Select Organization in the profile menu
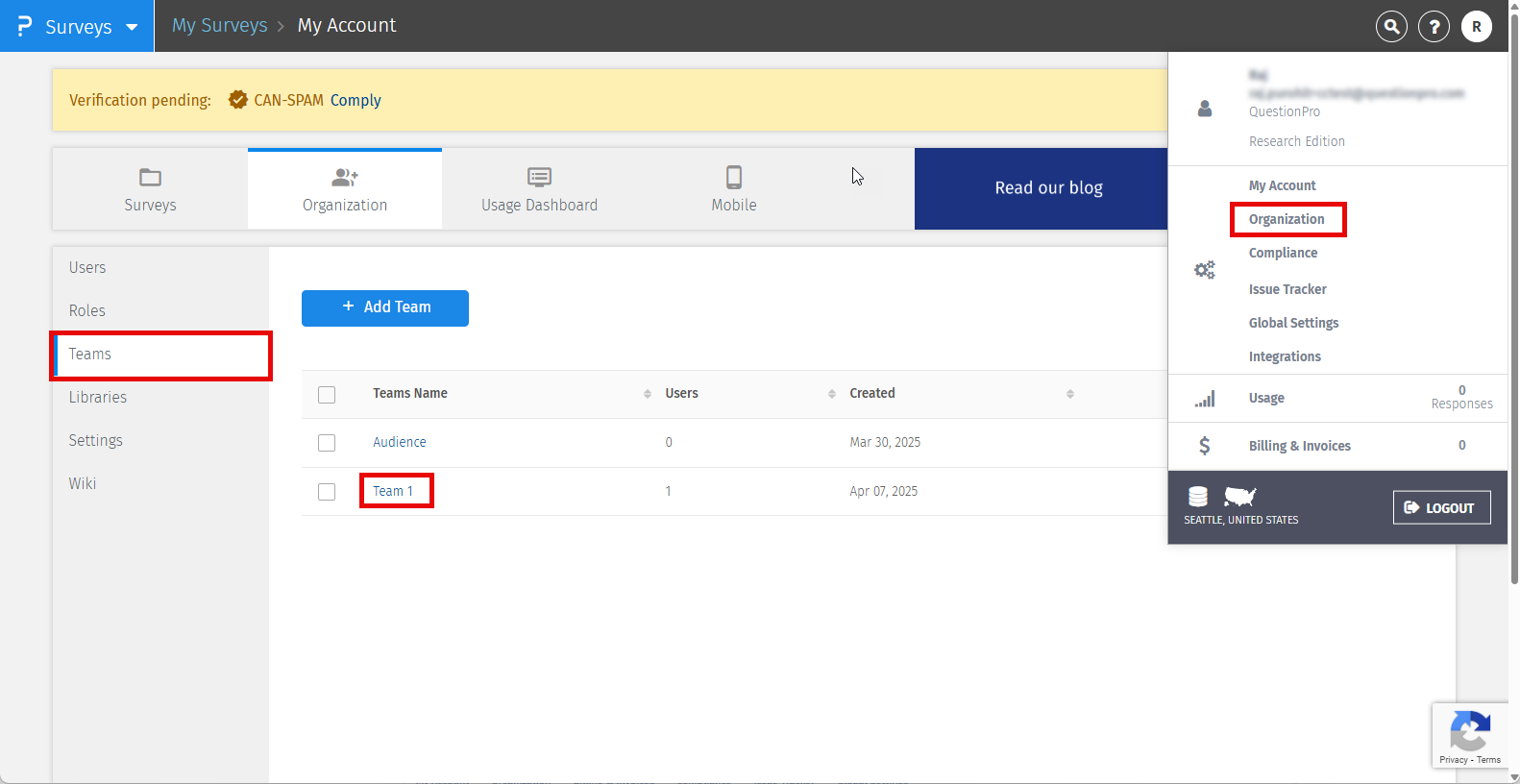 click(1287, 219)
